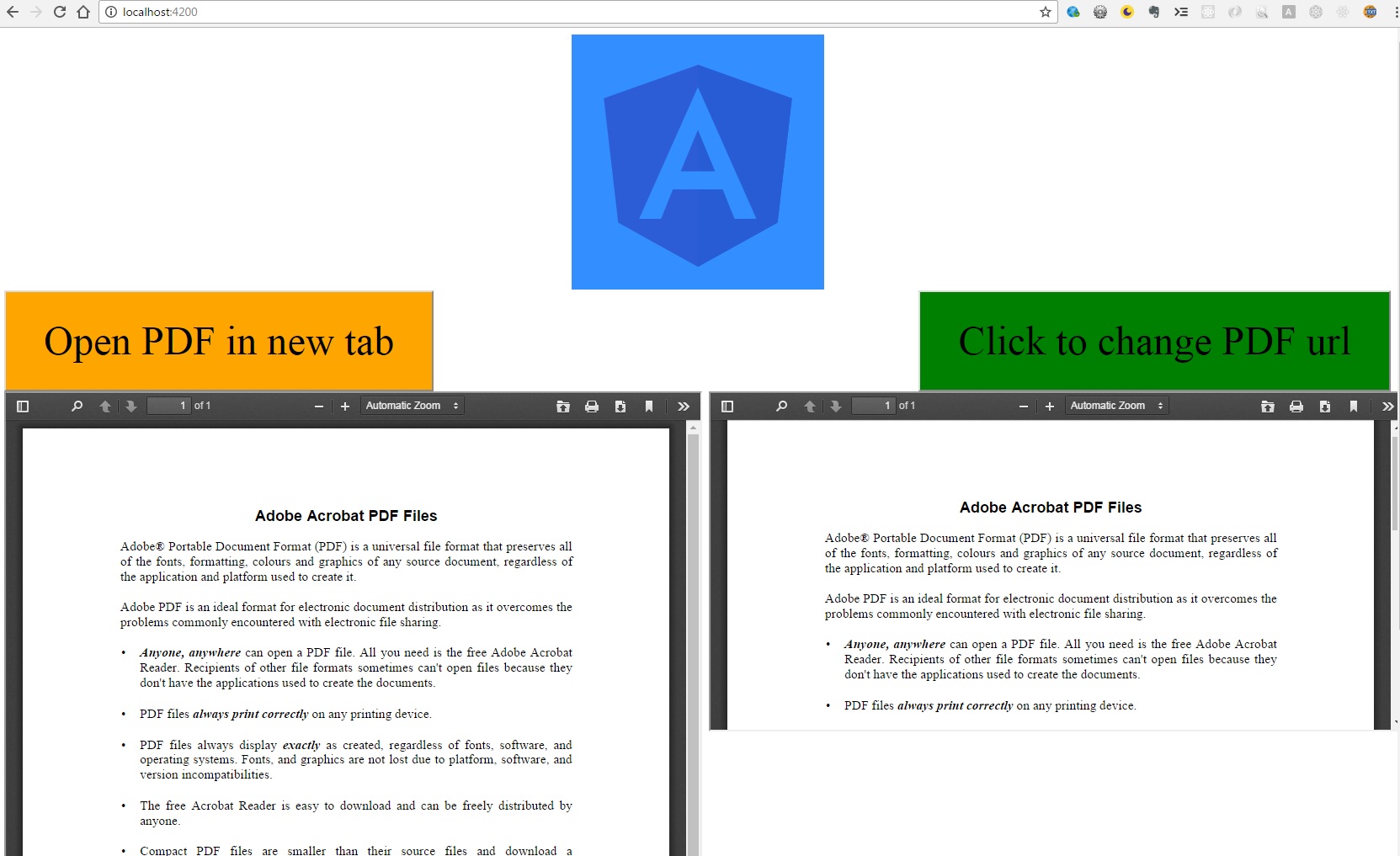Click the page number field in the left viewer
Viewport: 1400px width, 856px height.
[x=168, y=406]
